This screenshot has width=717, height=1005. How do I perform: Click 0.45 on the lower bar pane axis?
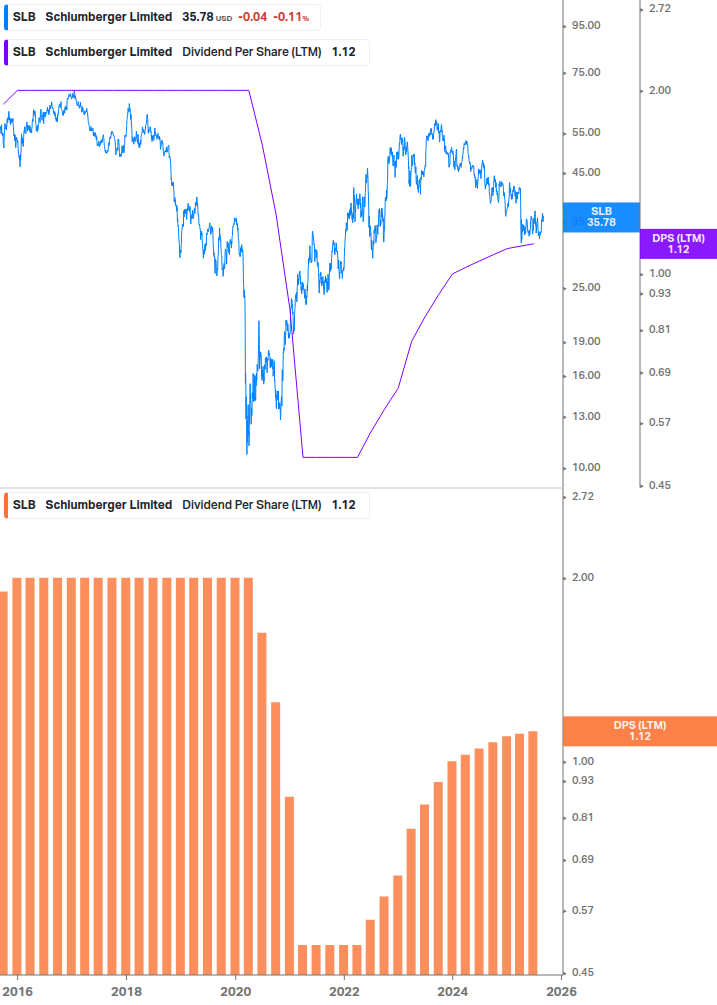point(583,972)
